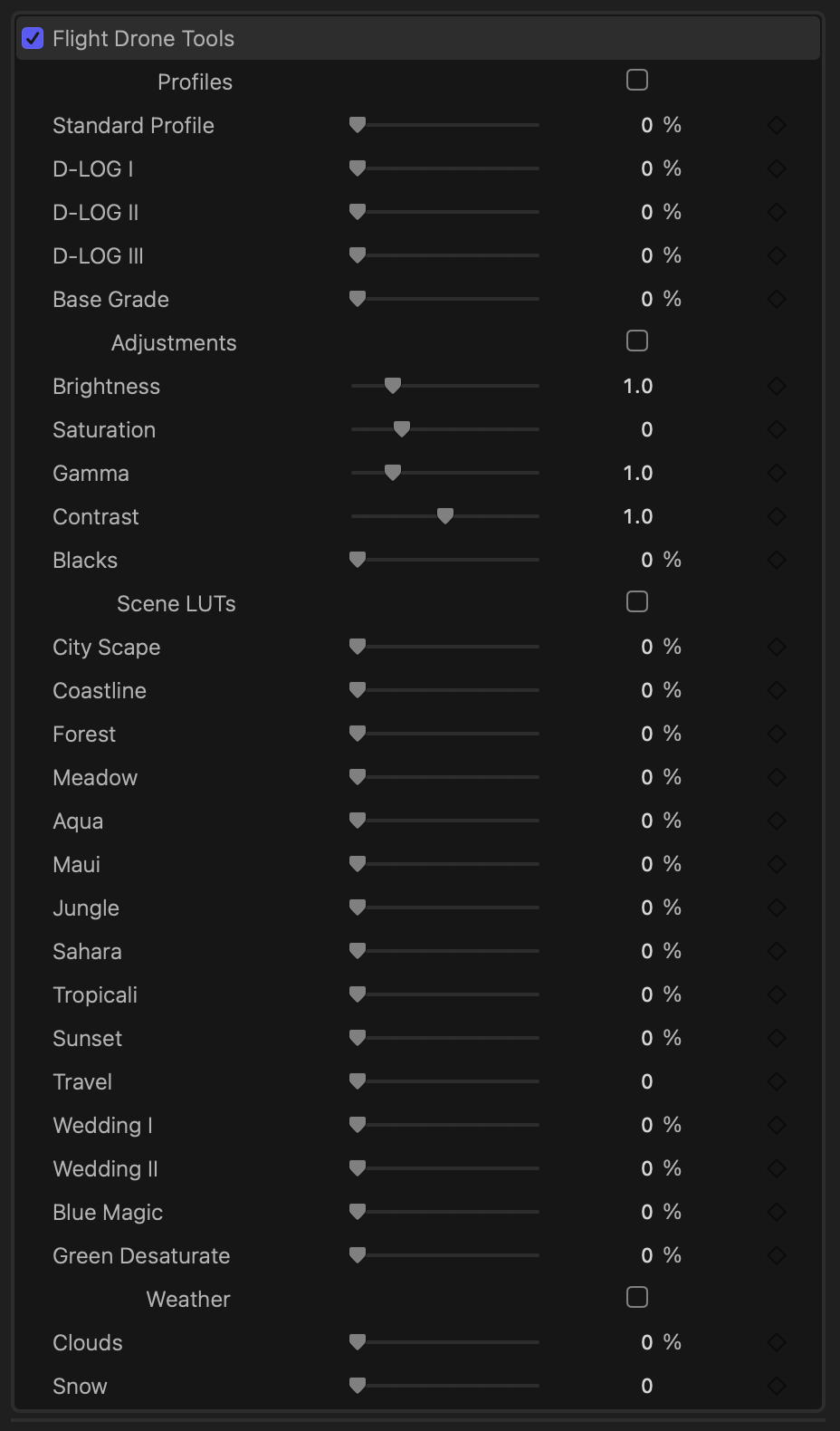Disable the Flight Drone Tools effect checkbox

tap(33, 38)
